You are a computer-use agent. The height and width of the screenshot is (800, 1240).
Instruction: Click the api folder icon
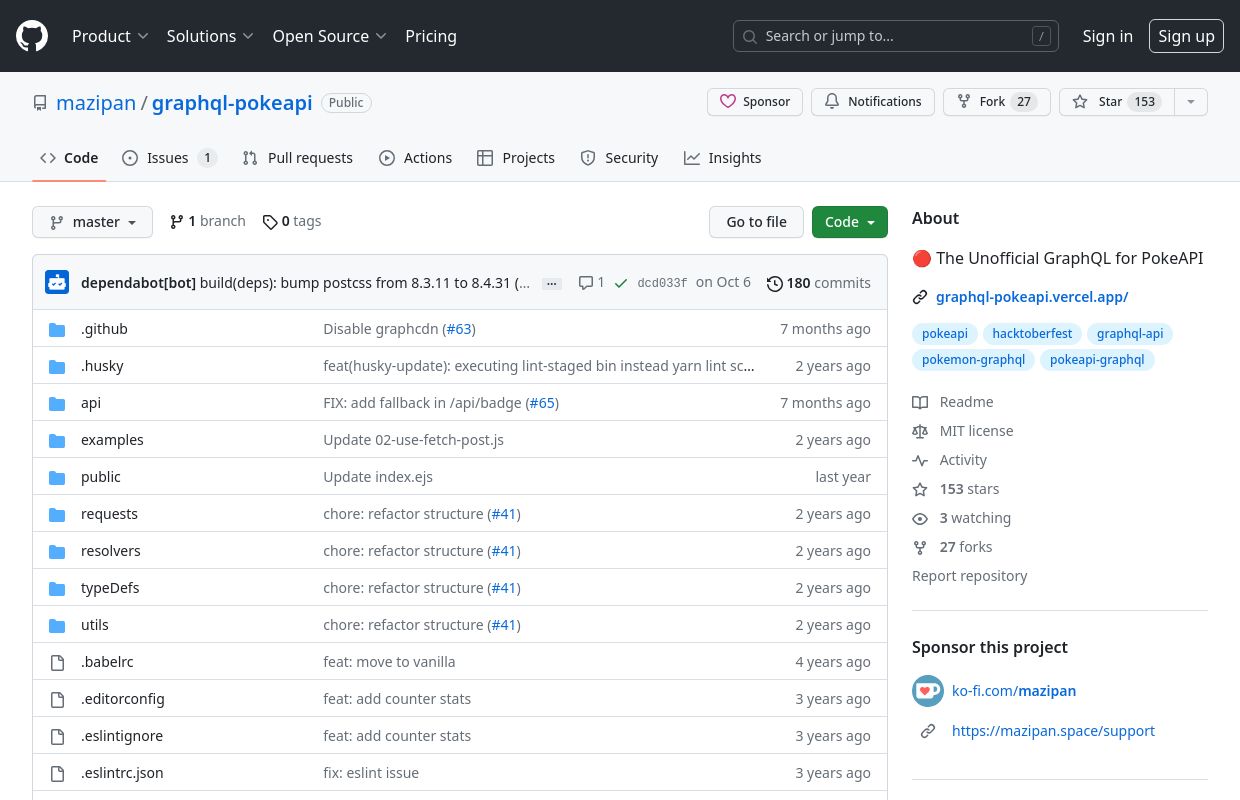point(57,403)
